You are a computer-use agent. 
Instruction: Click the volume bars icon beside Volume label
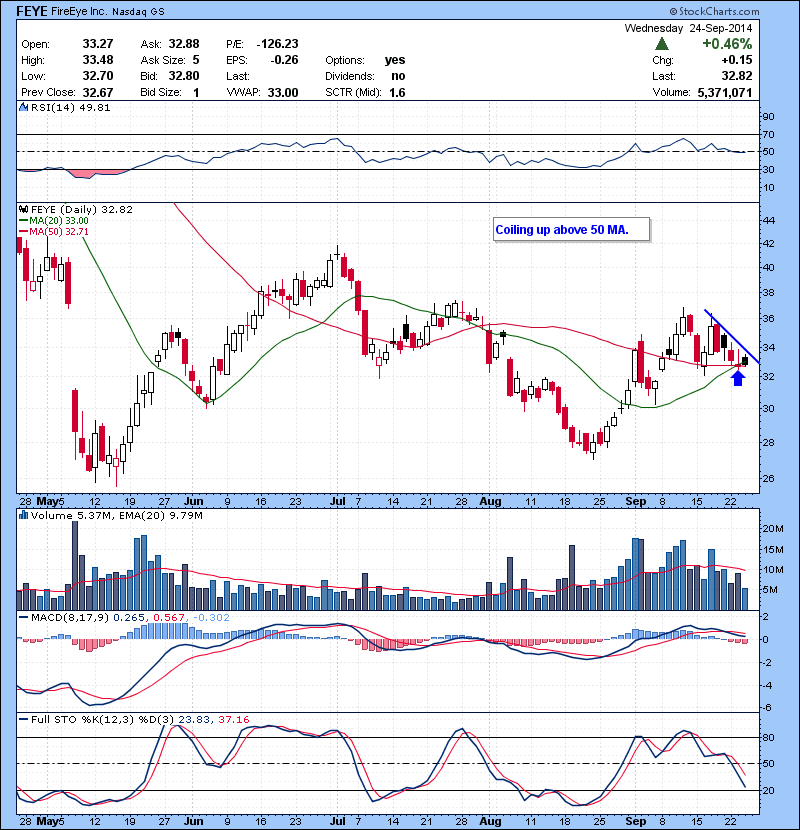click(x=23, y=515)
